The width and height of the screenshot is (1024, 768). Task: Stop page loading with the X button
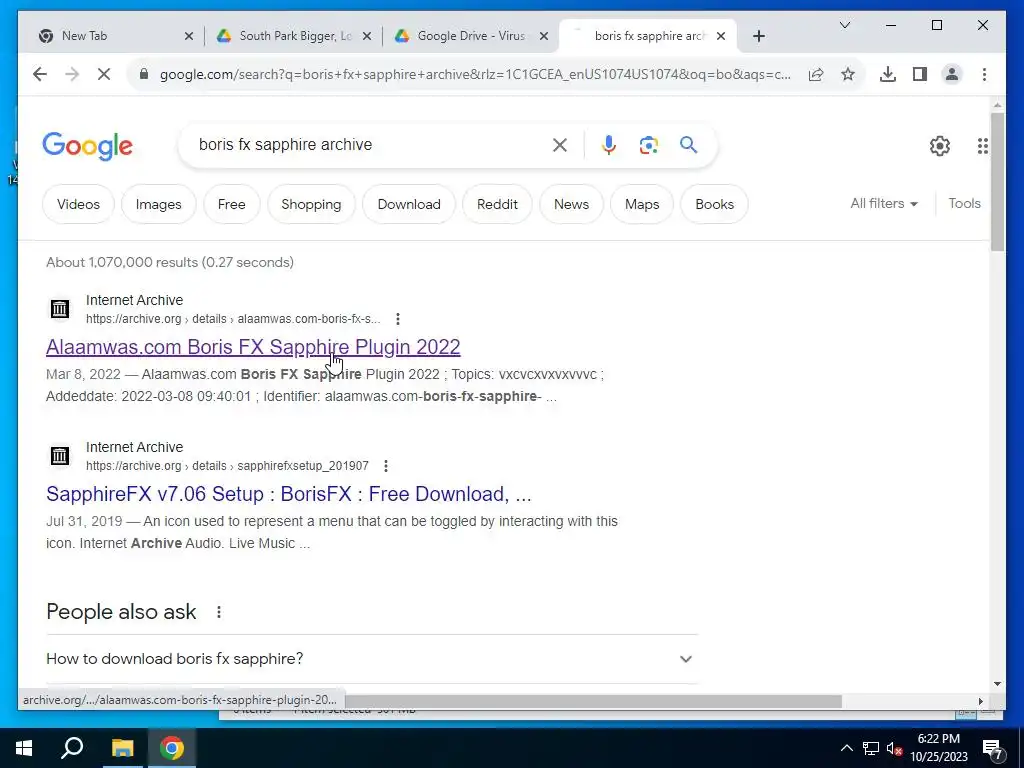104,74
